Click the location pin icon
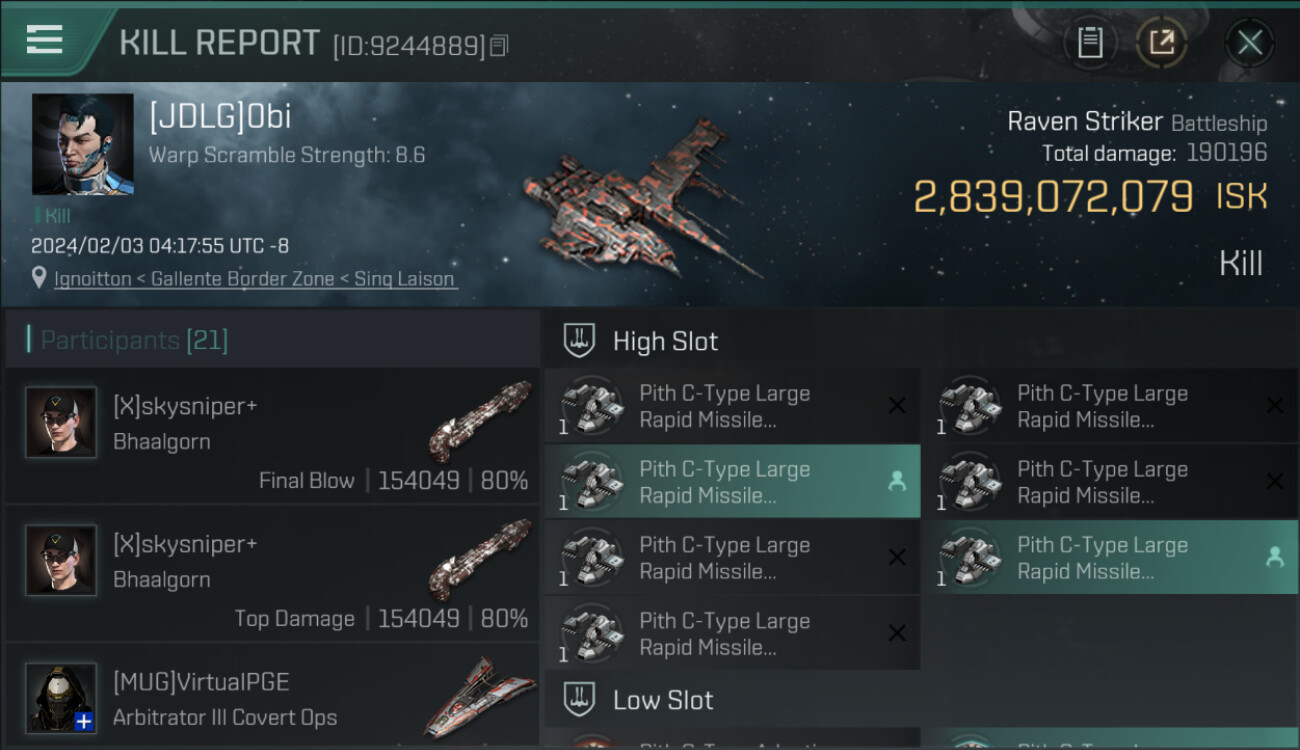Viewport: 1300px width, 750px height. 39,279
